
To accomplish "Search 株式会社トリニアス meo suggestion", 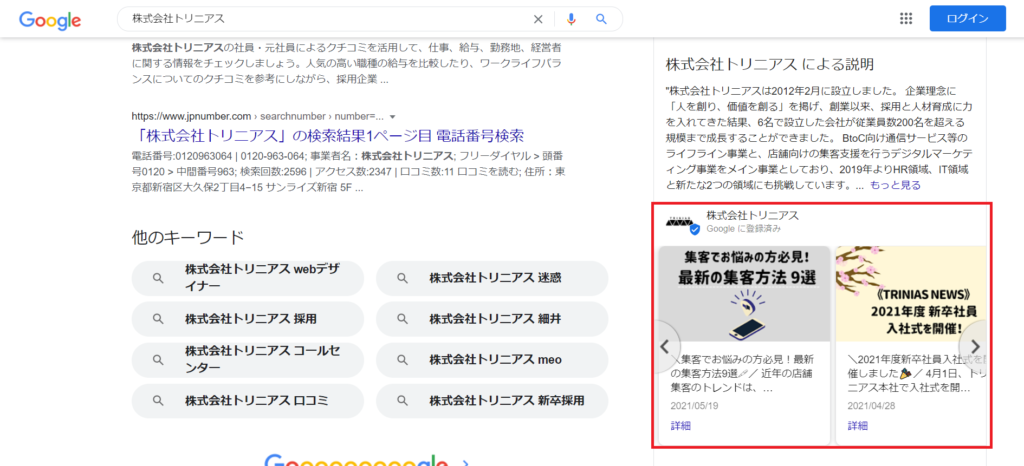I will coord(492,360).
